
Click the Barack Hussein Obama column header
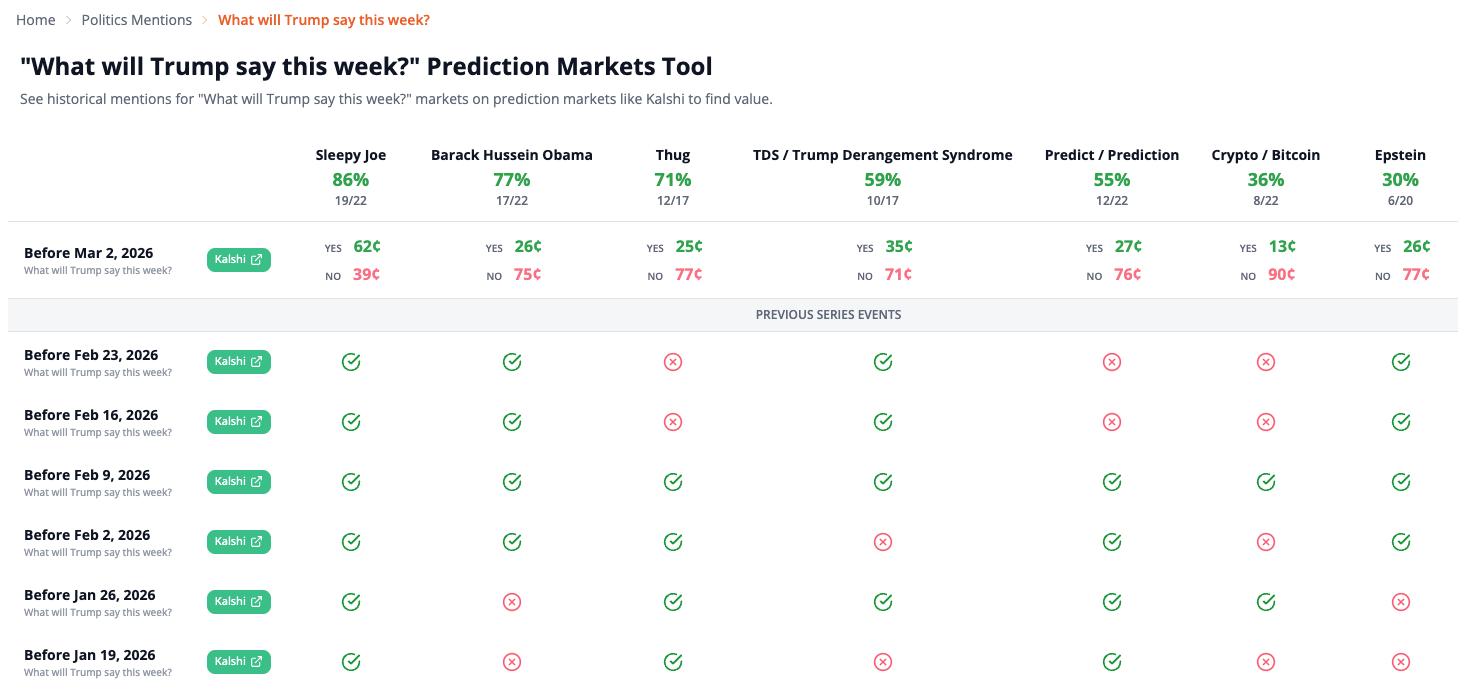tap(512, 154)
